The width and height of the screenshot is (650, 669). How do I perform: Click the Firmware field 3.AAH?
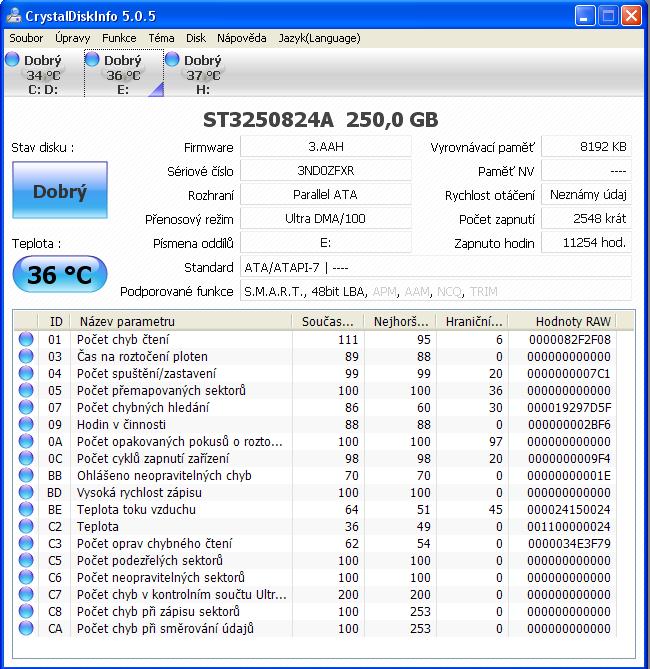[326, 147]
